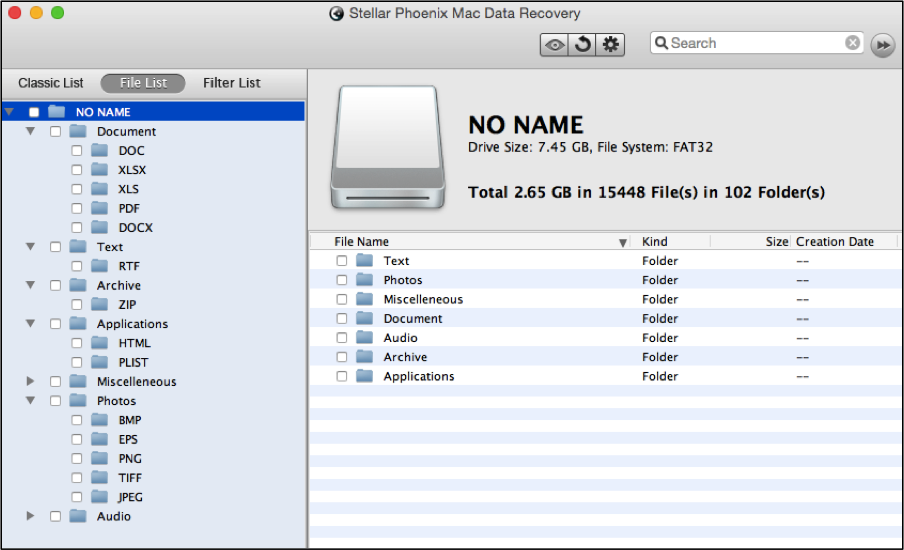Image resolution: width=904 pixels, height=550 pixels.
Task: Click the NO NAME drive image
Action: click(388, 148)
